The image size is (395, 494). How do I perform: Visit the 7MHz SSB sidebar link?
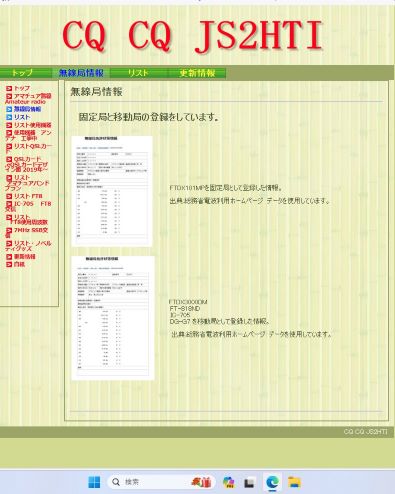(x=27, y=233)
